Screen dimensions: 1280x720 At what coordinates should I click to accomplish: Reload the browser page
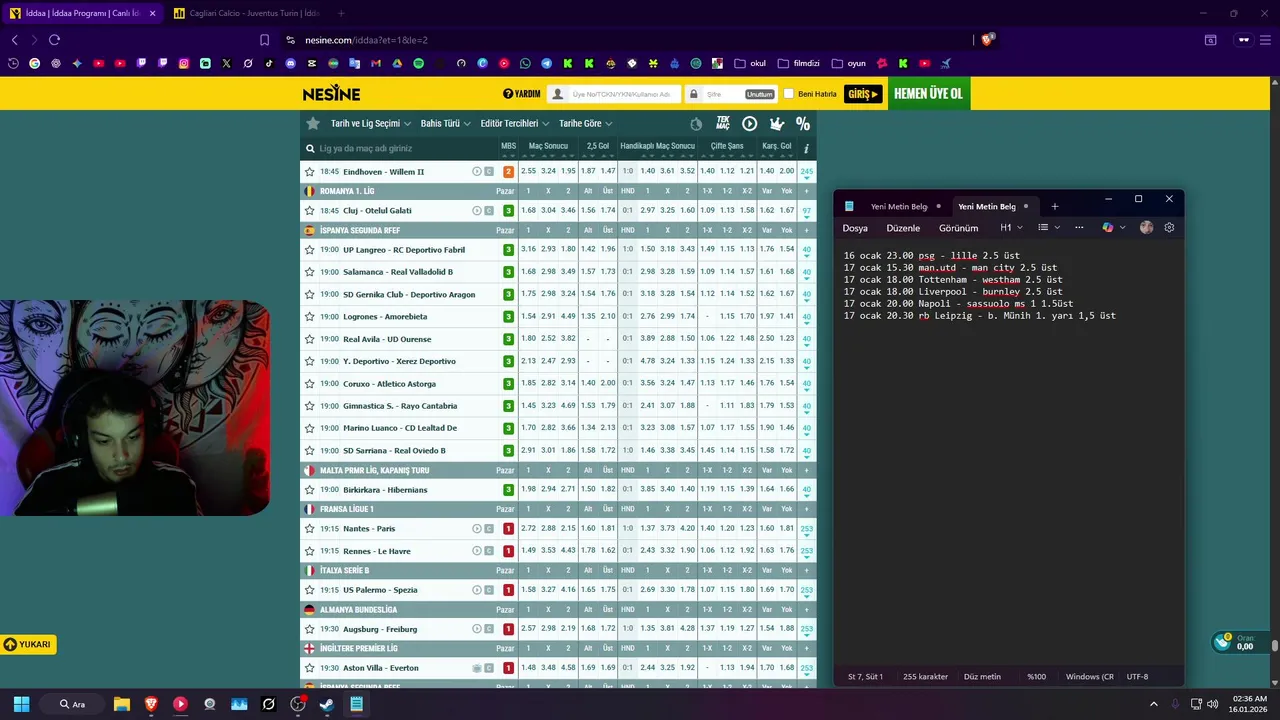click(54, 40)
